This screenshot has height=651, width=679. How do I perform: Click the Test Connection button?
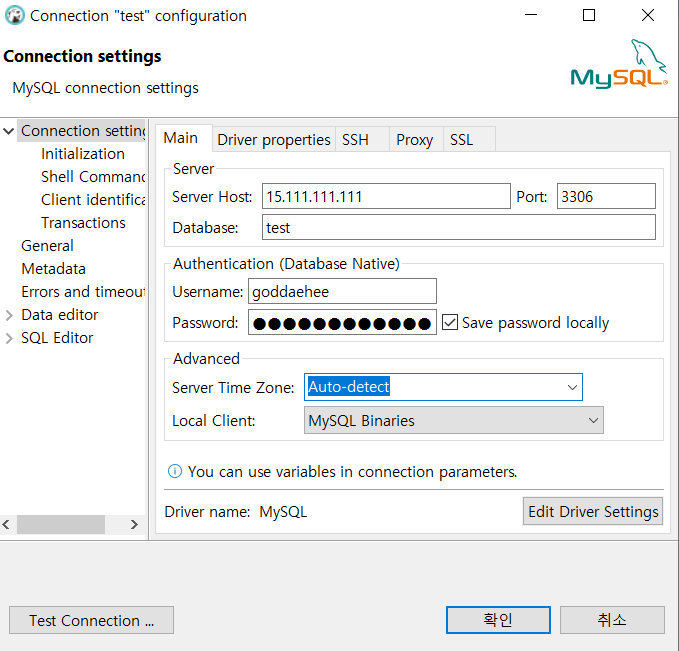91,620
